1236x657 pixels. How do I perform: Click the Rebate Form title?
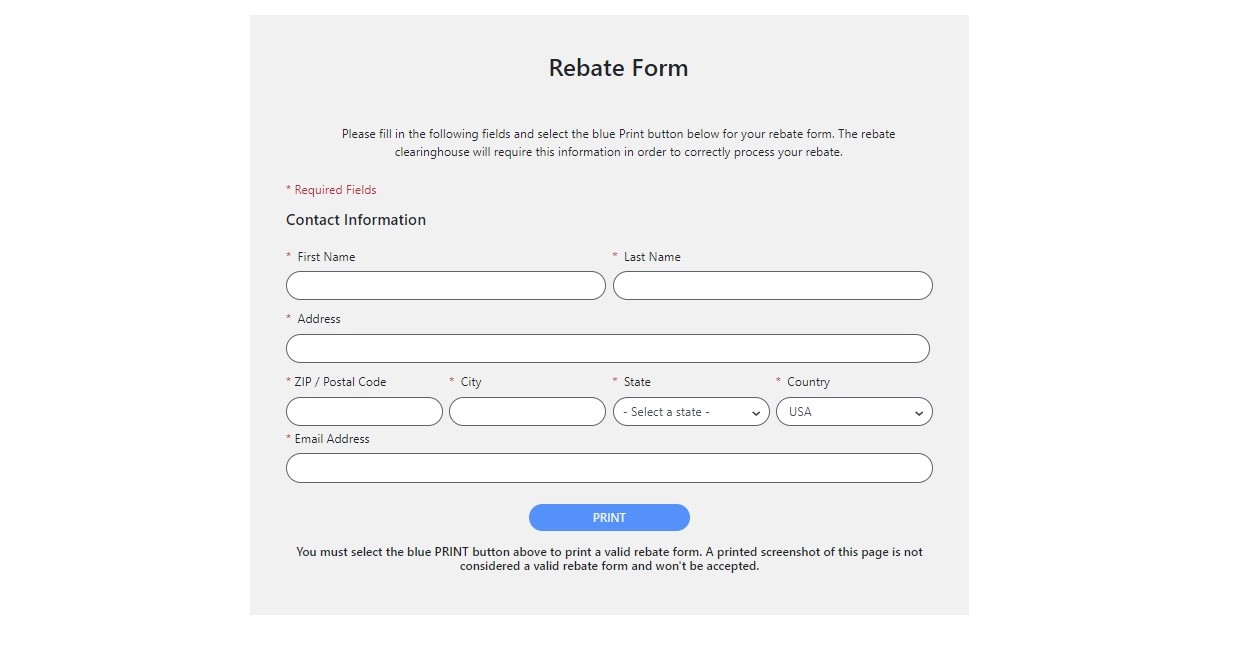tap(617, 68)
